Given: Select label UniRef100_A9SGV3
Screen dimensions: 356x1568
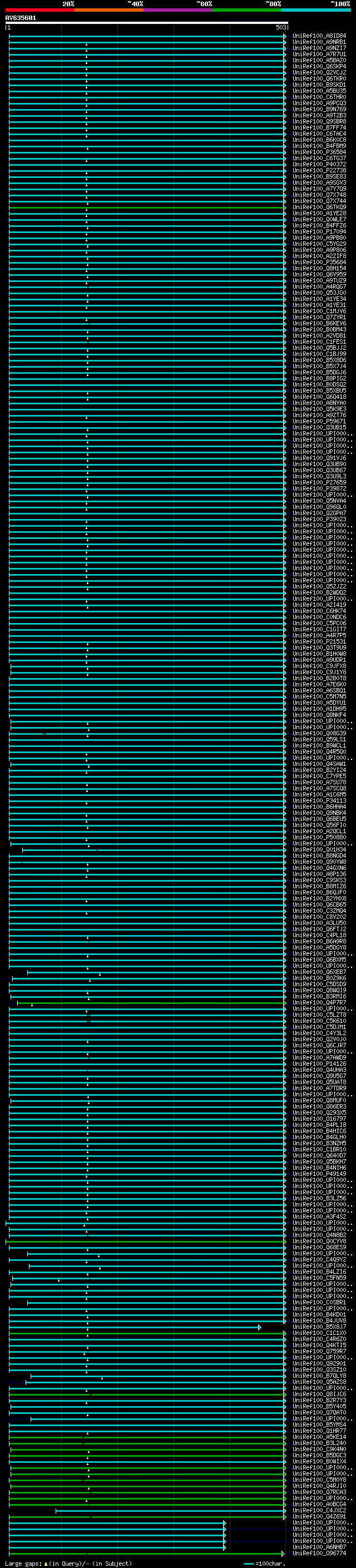Looking at the screenshot, I should point(319,182).
